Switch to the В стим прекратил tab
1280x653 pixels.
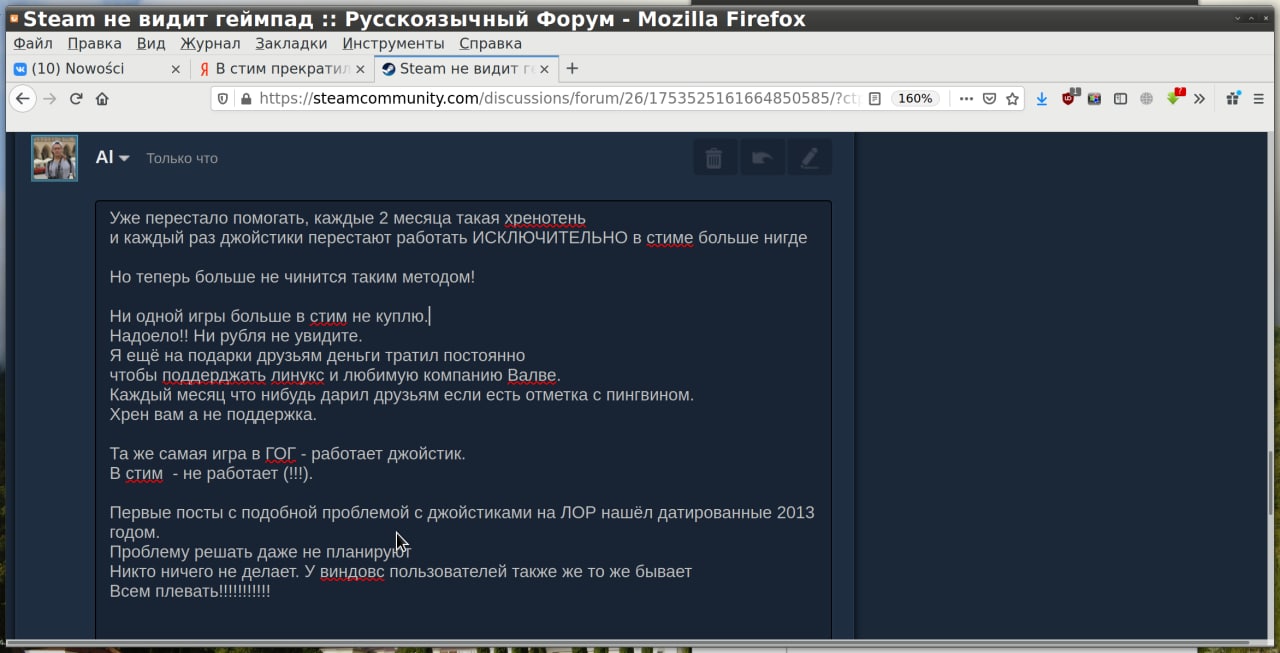[x=281, y=68]
